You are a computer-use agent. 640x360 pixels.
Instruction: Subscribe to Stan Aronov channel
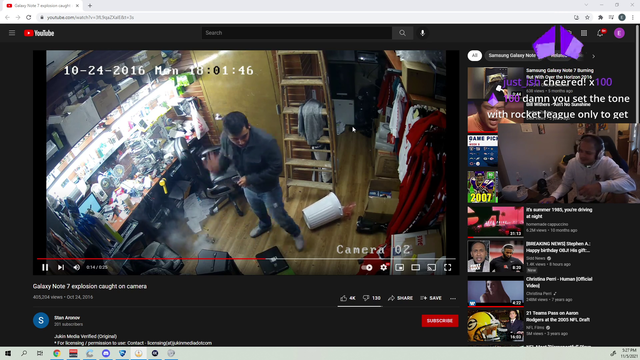[x=440, y=321]
